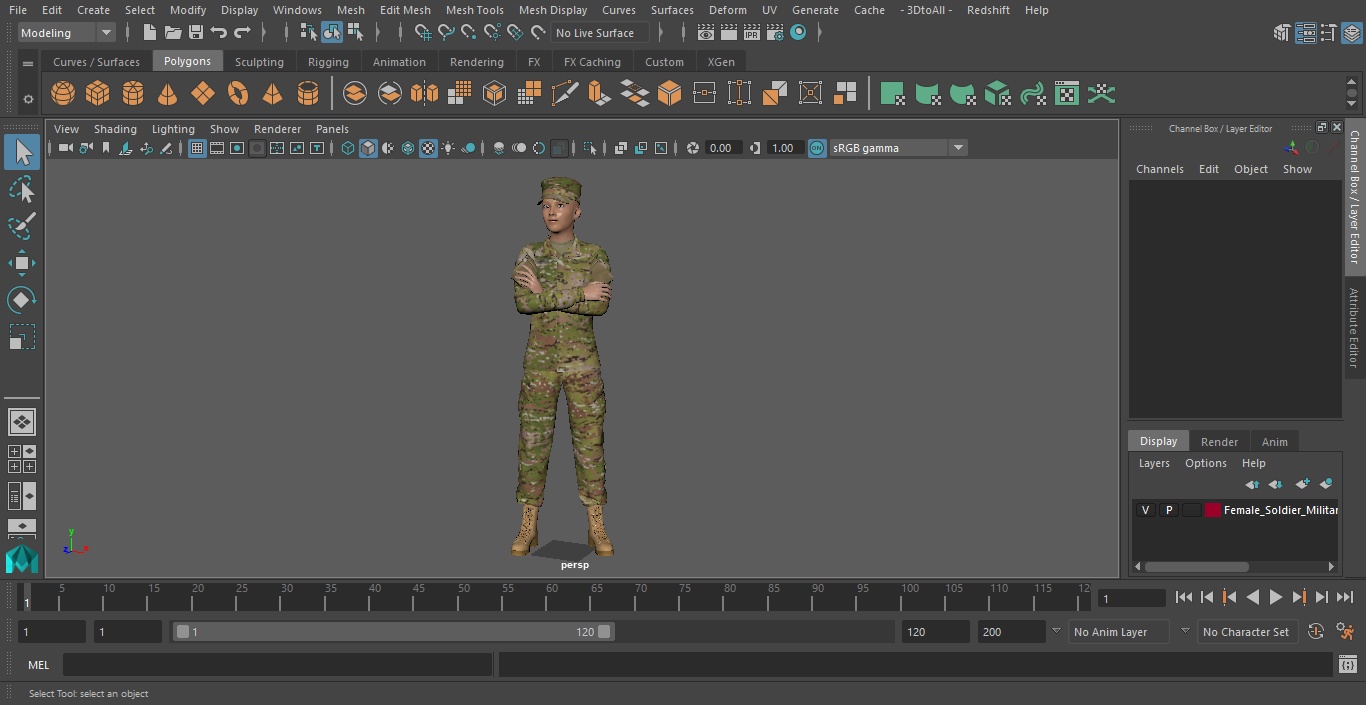Create a polygon pipe from the shelf
The image size is (1366, 705).
308,94
